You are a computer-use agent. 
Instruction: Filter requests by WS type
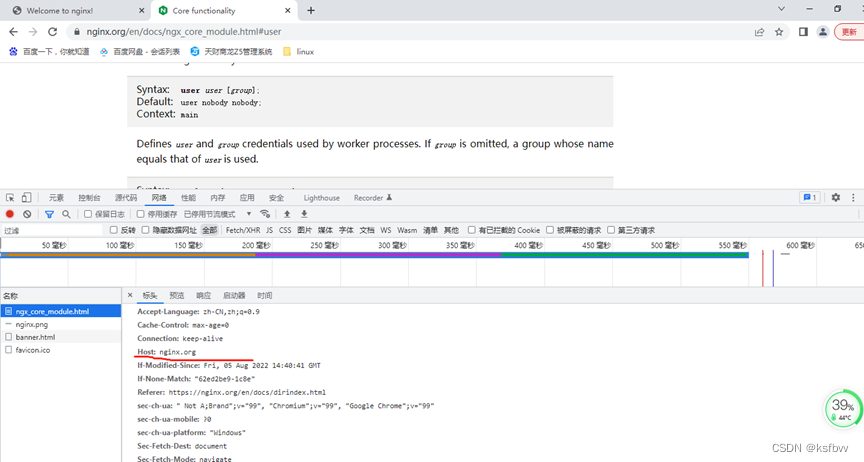pos(386,230)
